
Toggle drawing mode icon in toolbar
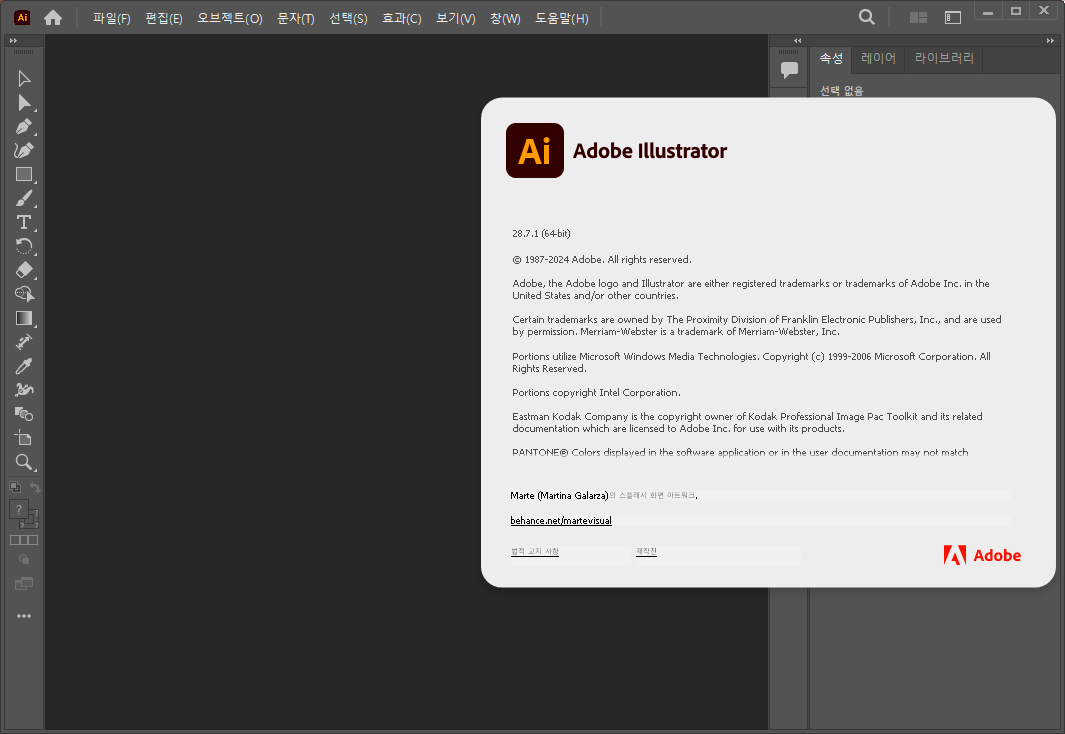(24, 559)
